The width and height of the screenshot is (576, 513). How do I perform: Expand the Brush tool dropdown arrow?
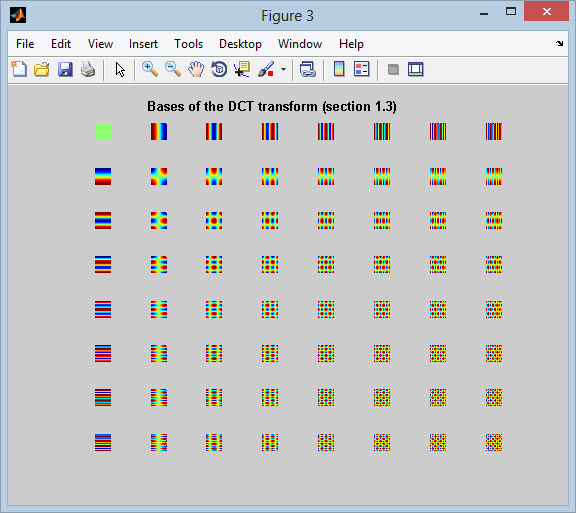point(283,69)
